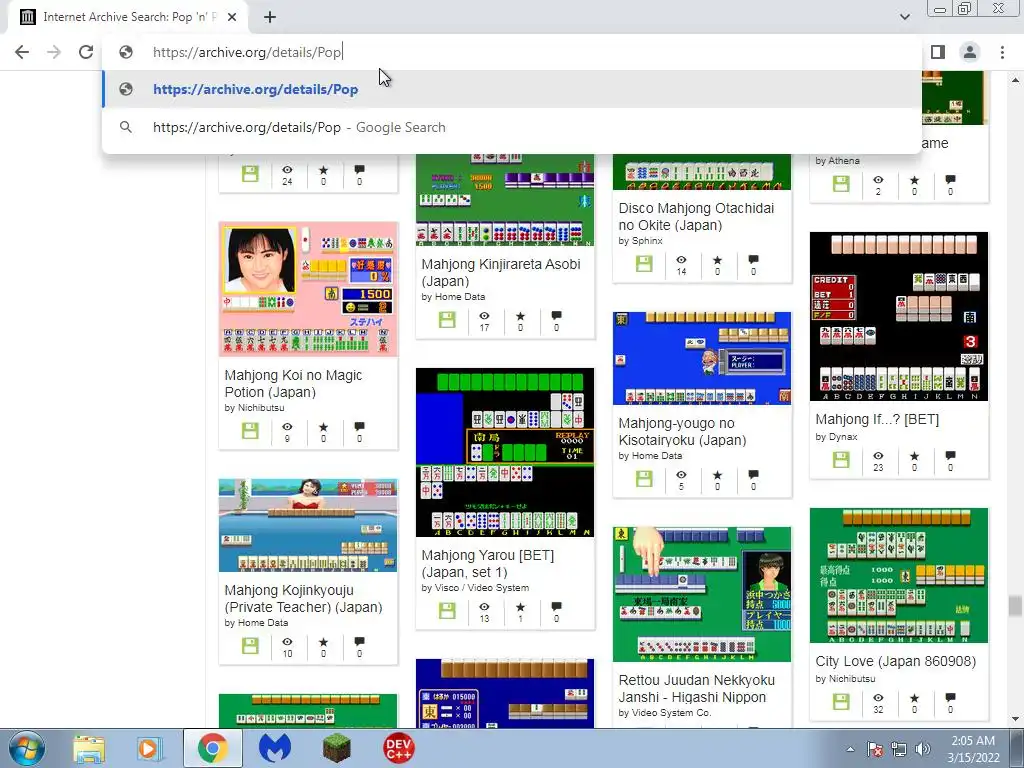Open City Love (Japan 860908) title link
1024x768 pixels.
(x=895, y=661)
